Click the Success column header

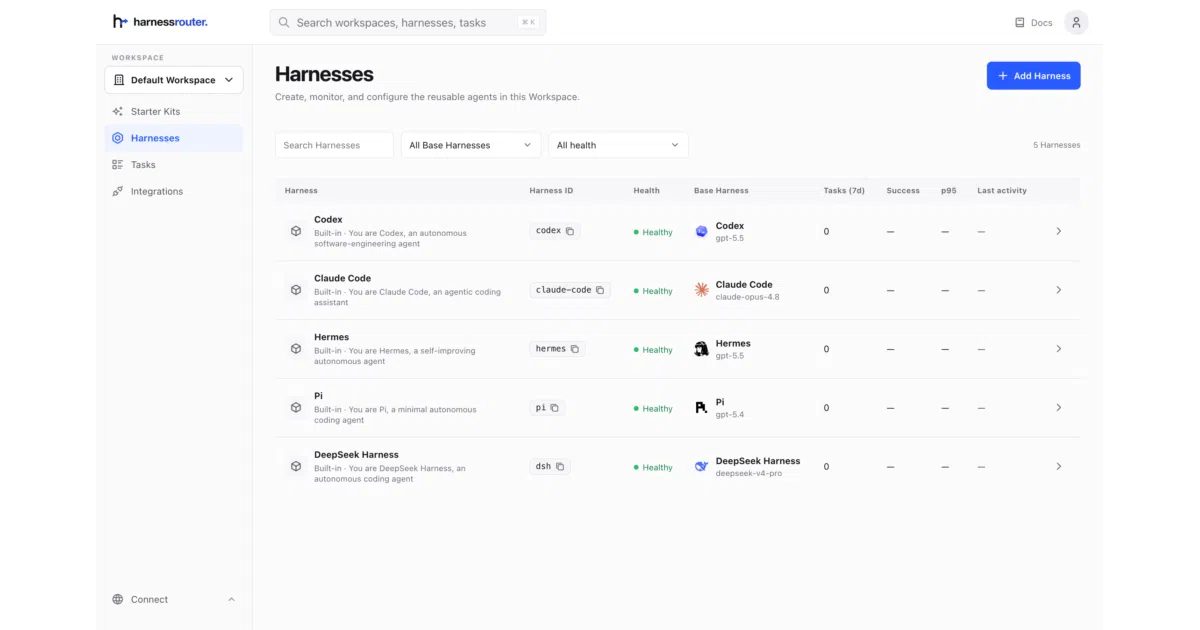(903, 190)
